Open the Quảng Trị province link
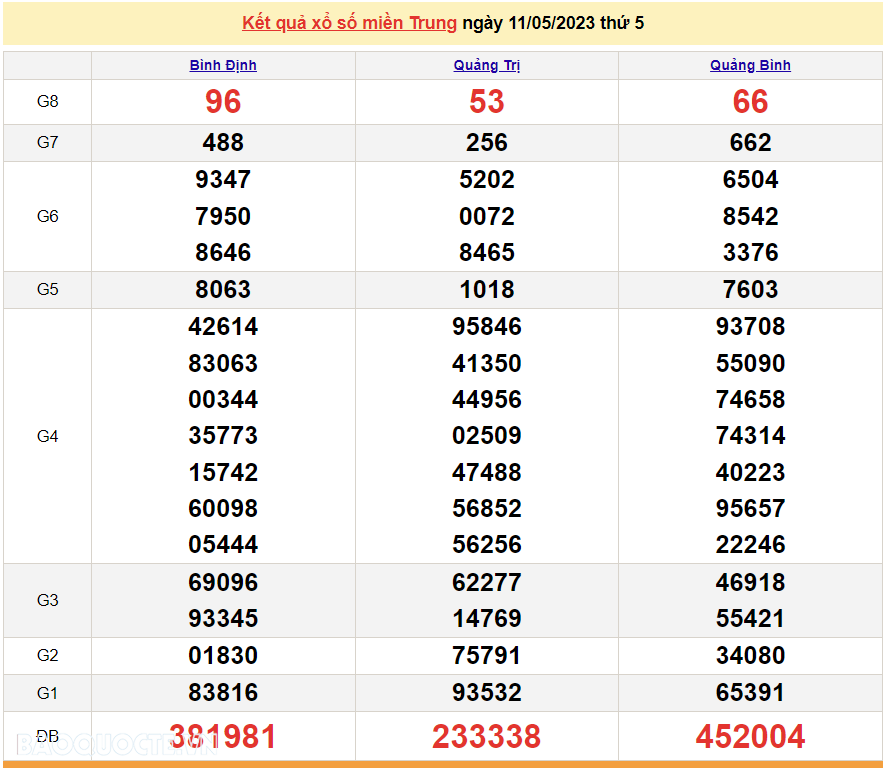Viewport: 886px width, 768px height. [x=487, y=65]
